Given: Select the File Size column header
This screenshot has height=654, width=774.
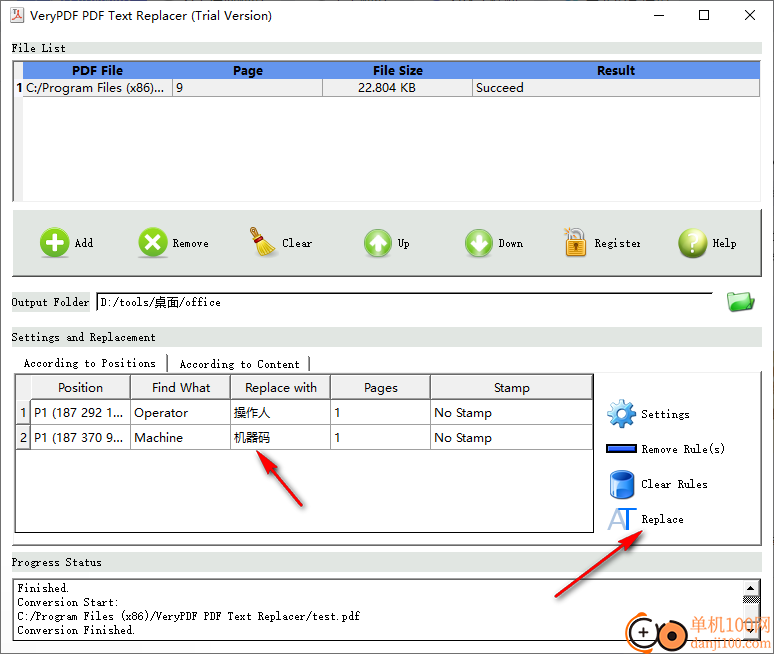Looking at the screenshot, I should [x=398, y=71].
